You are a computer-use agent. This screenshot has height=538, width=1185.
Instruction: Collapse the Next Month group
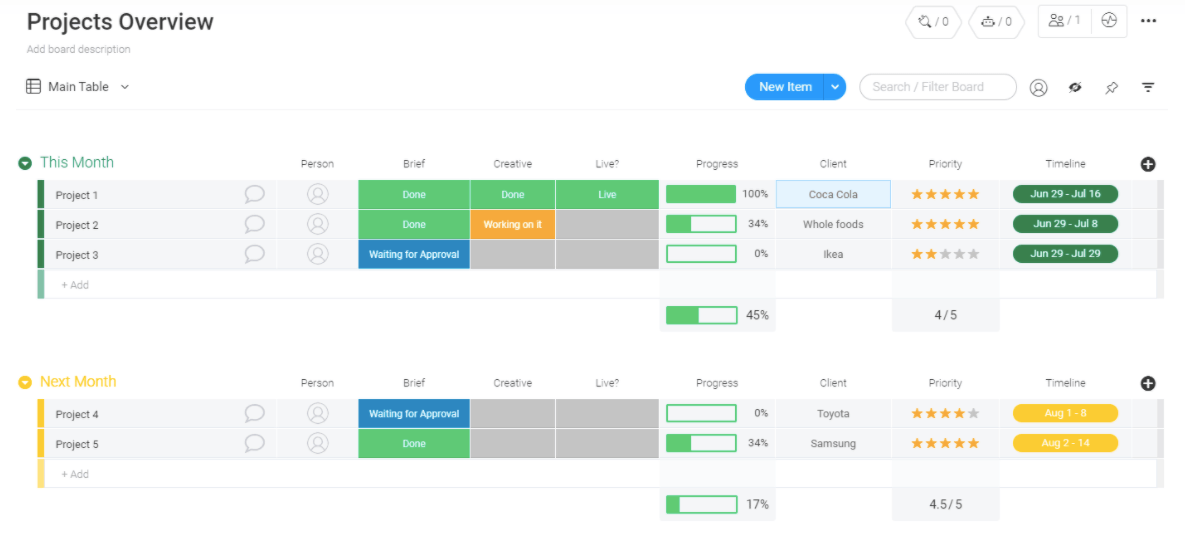[25, 382]
